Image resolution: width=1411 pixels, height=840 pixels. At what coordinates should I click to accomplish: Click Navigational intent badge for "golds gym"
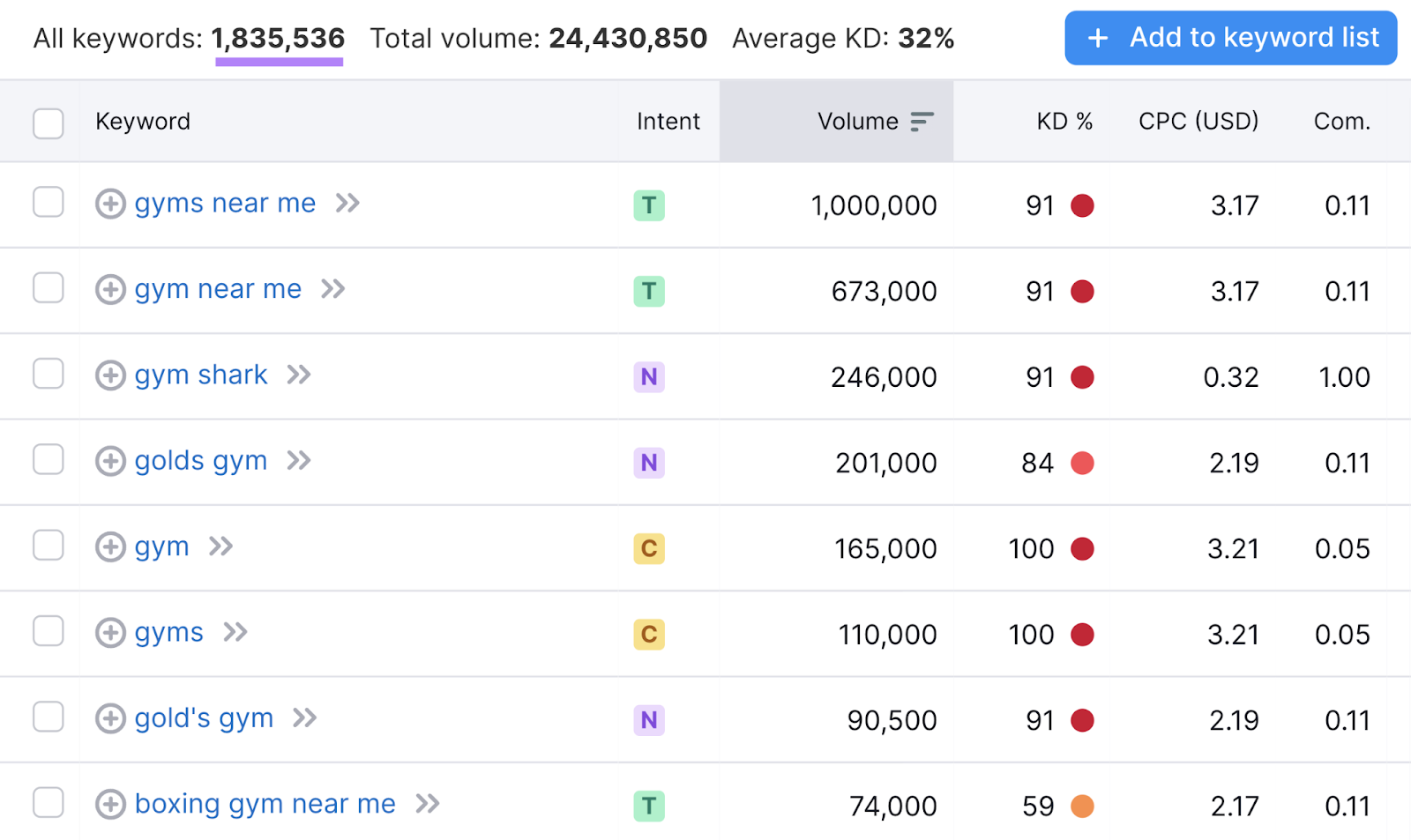click(649, 462)
